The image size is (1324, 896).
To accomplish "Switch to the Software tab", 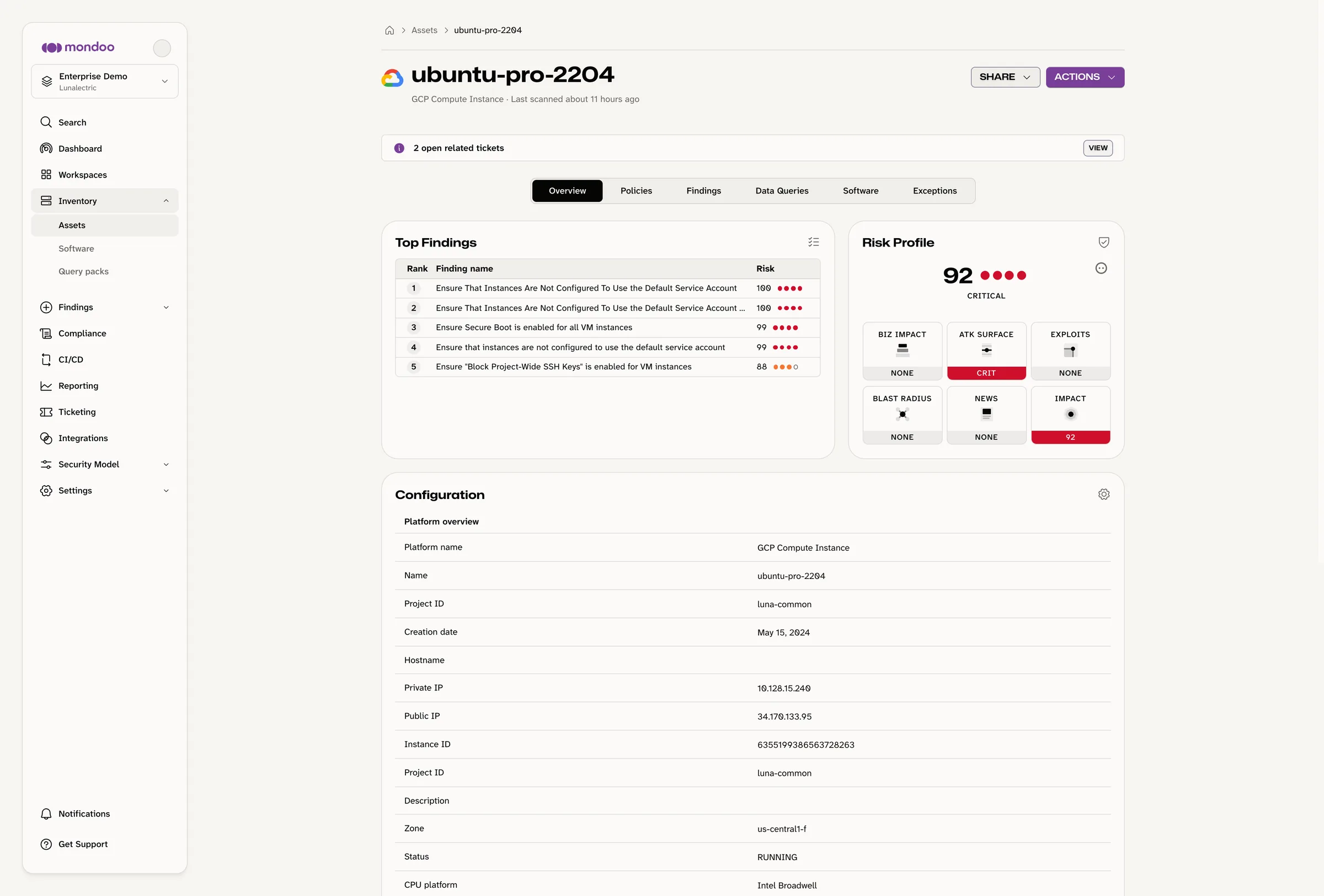I will (x=860, y=191).
